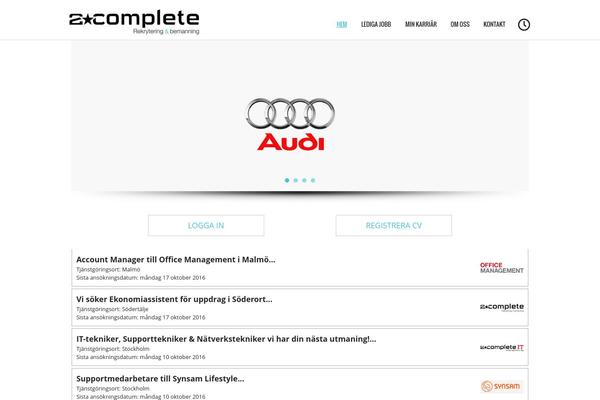Image resolution: width=600 pixels, height=400 pixels.
Task: Click the 2complete IT logo
Action: [502, 347]
